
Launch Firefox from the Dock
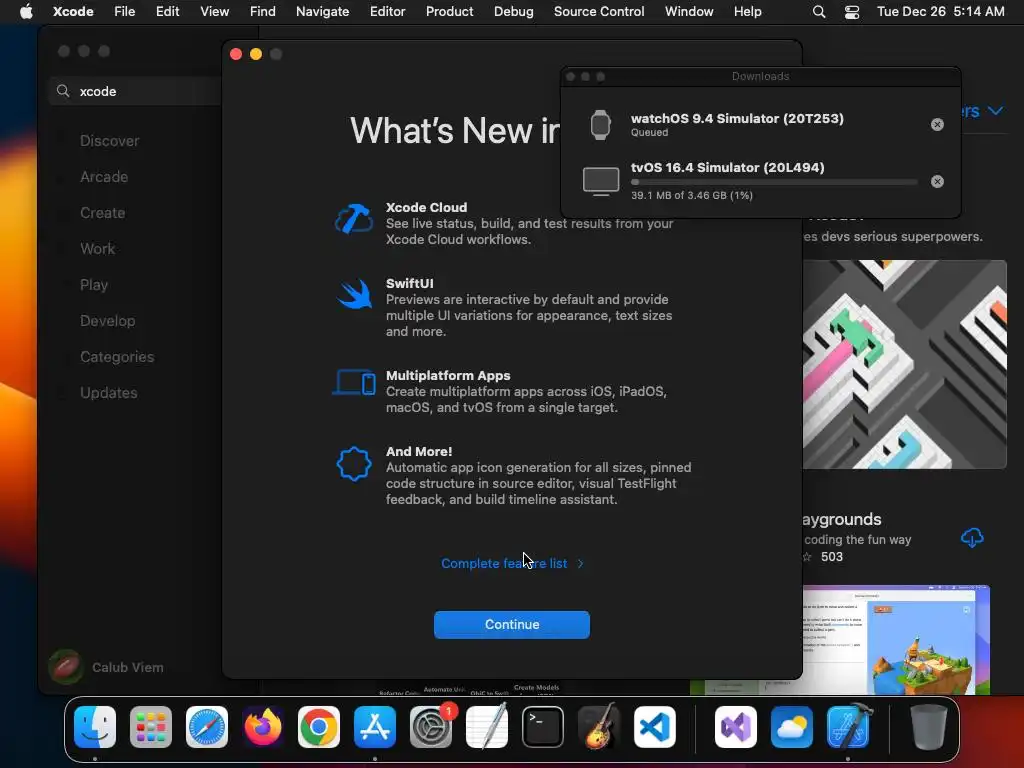tap(263, 727)
